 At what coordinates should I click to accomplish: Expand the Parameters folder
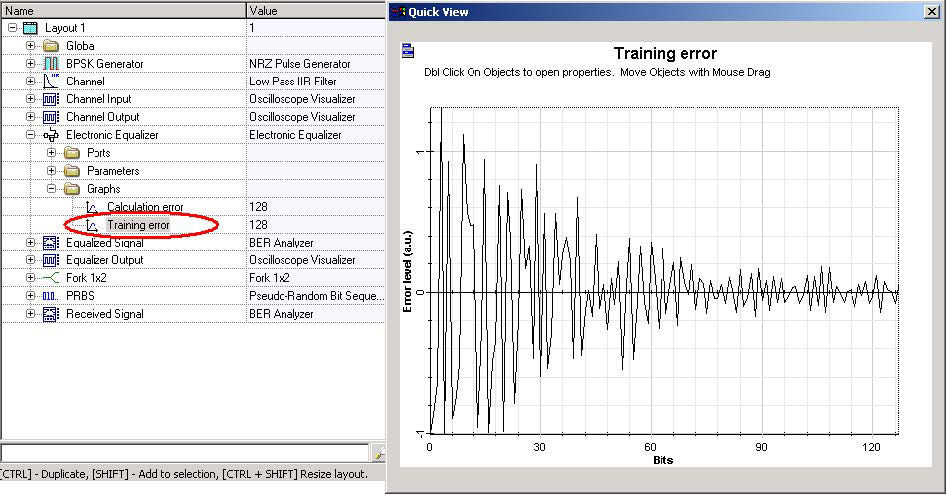pyautogui.click(x=51, y=171)
